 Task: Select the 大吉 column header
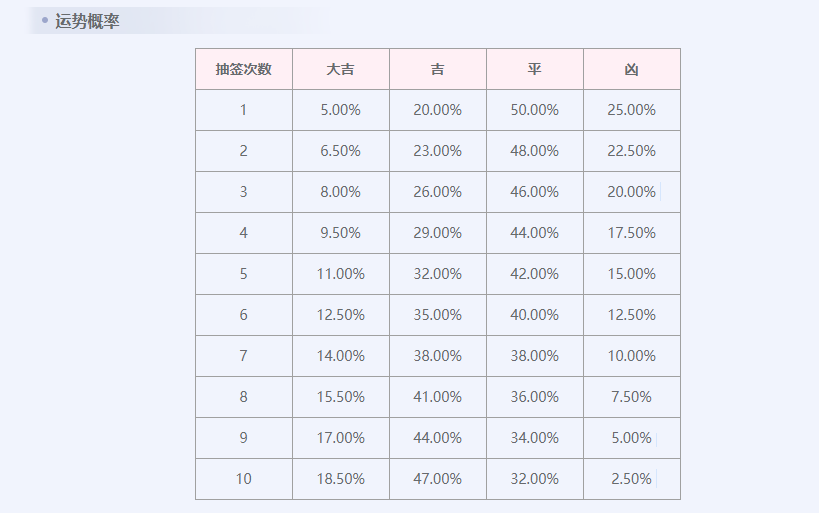point(341,69)
